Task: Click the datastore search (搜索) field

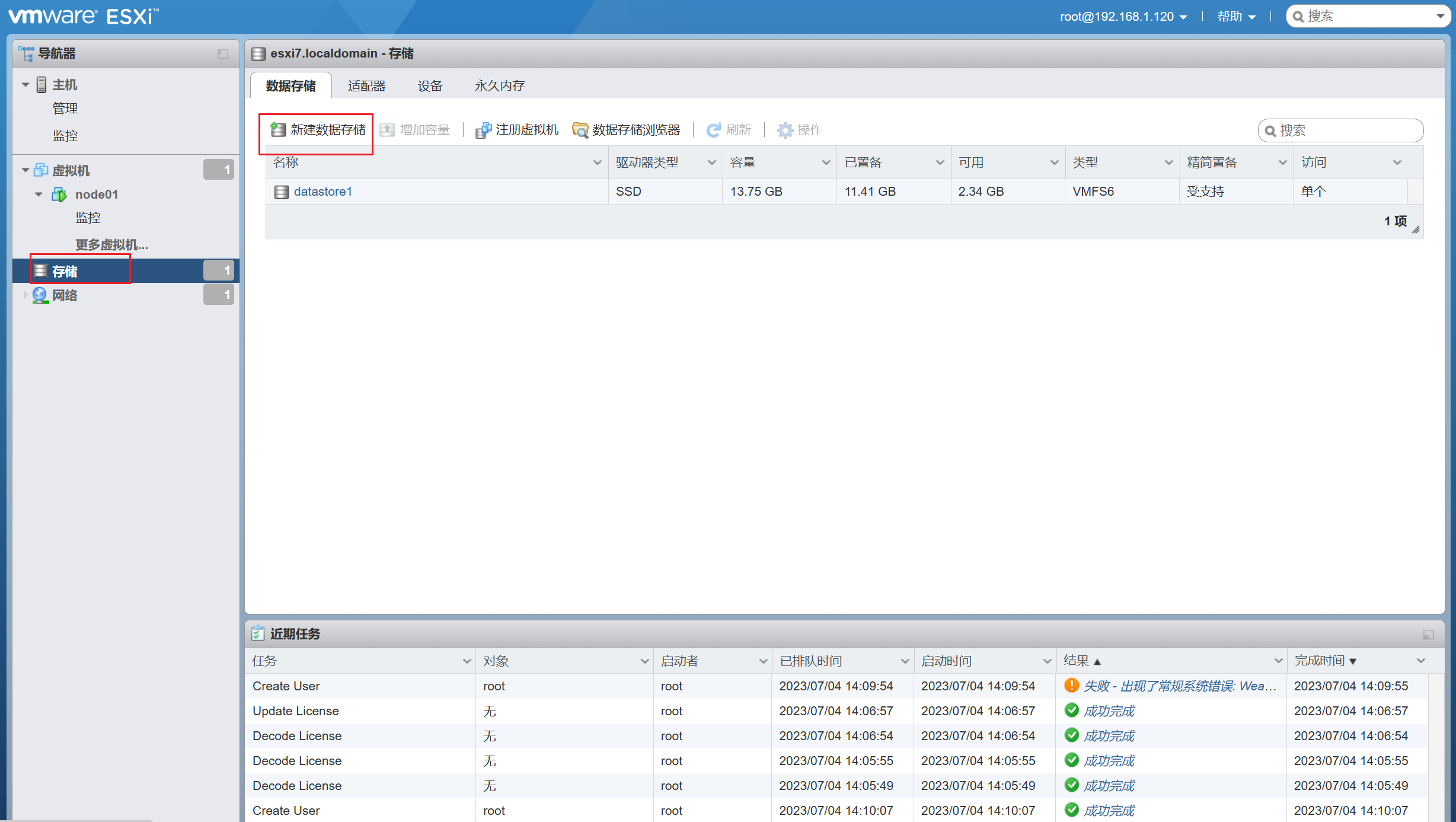Action: pyautogui.click(x=1340, y=130)
